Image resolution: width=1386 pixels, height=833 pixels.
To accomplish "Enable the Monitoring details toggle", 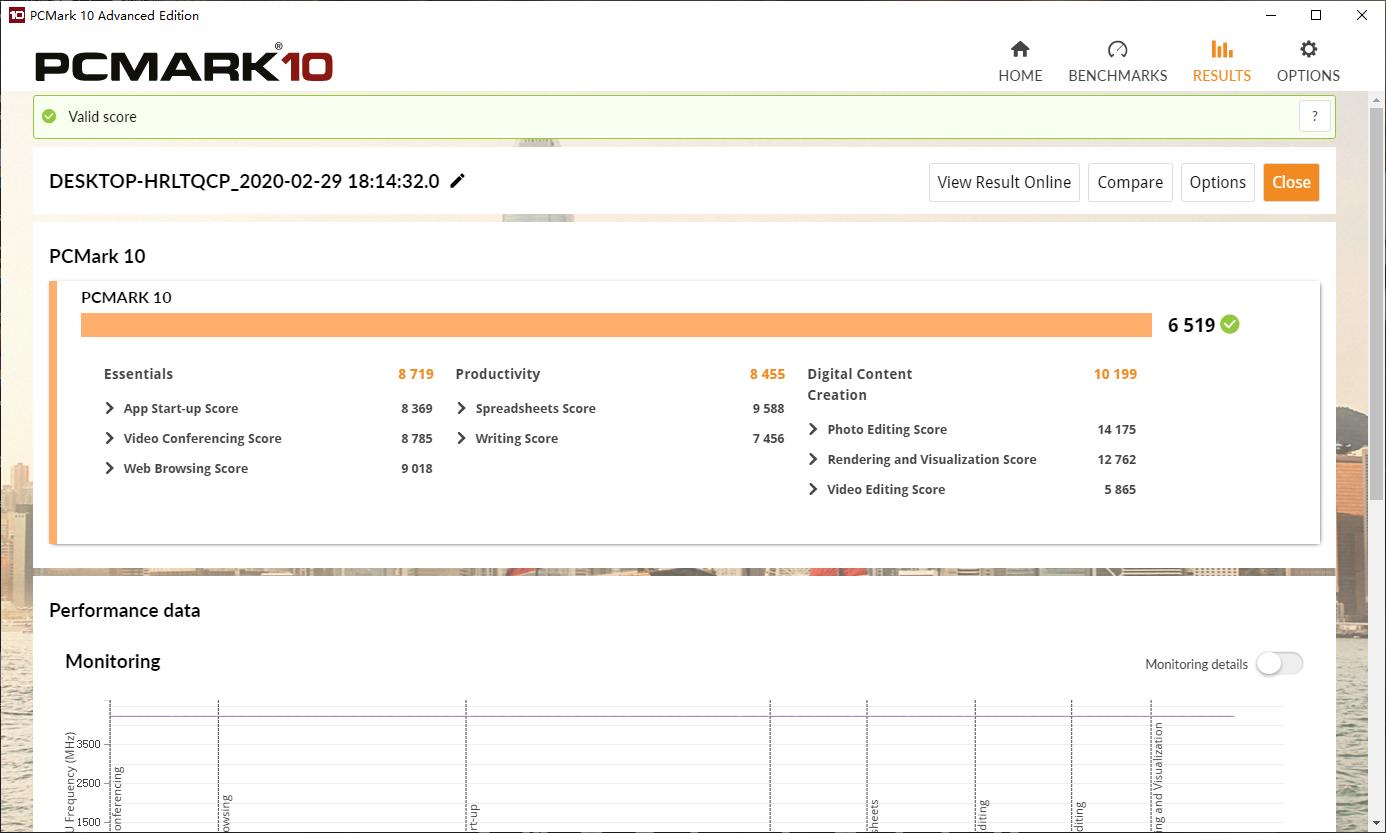I will [1279, 664].
